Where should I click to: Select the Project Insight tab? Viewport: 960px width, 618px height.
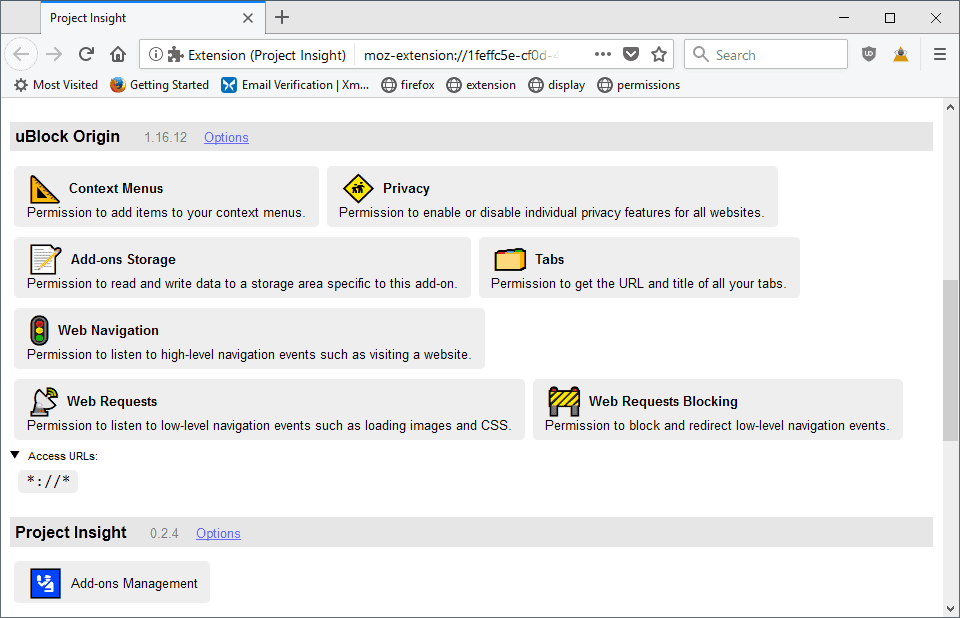153,18
